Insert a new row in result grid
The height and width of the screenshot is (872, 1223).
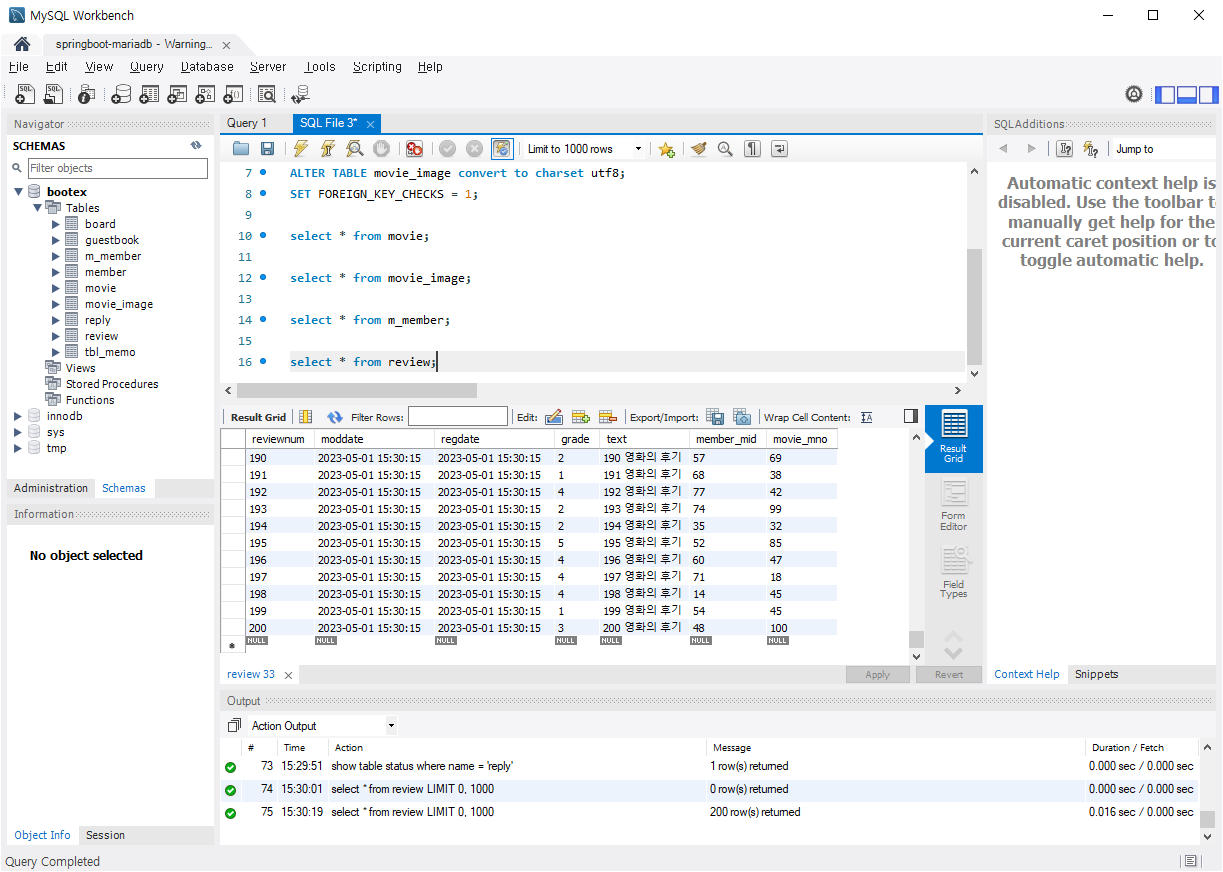point(580,417)
